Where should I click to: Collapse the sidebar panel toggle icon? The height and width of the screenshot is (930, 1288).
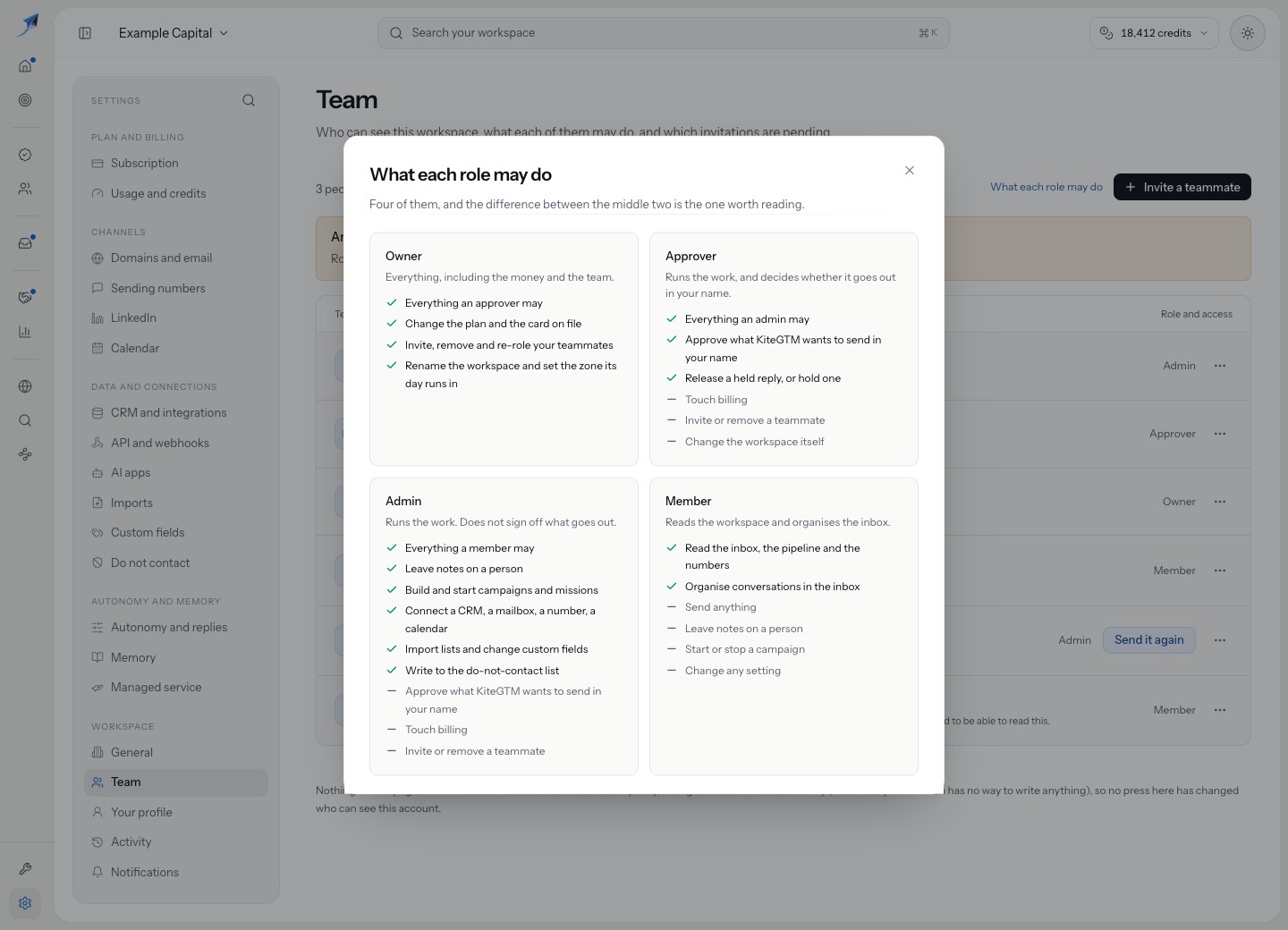[x=85, y=33]
